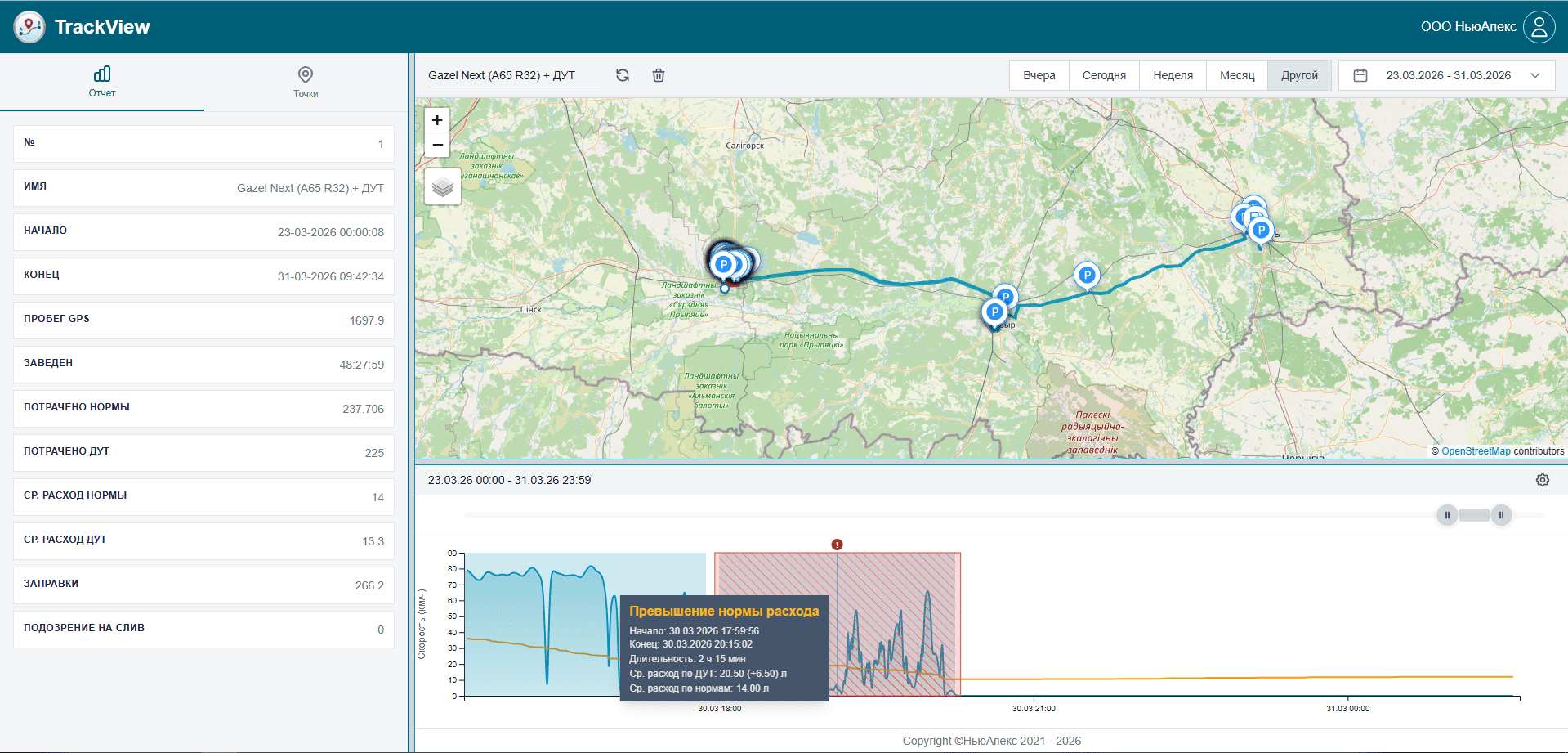Viewport: 1568px width, 753px height.
Task: Open the OpenStreetMap attribution link
Action: (1476, 451)
